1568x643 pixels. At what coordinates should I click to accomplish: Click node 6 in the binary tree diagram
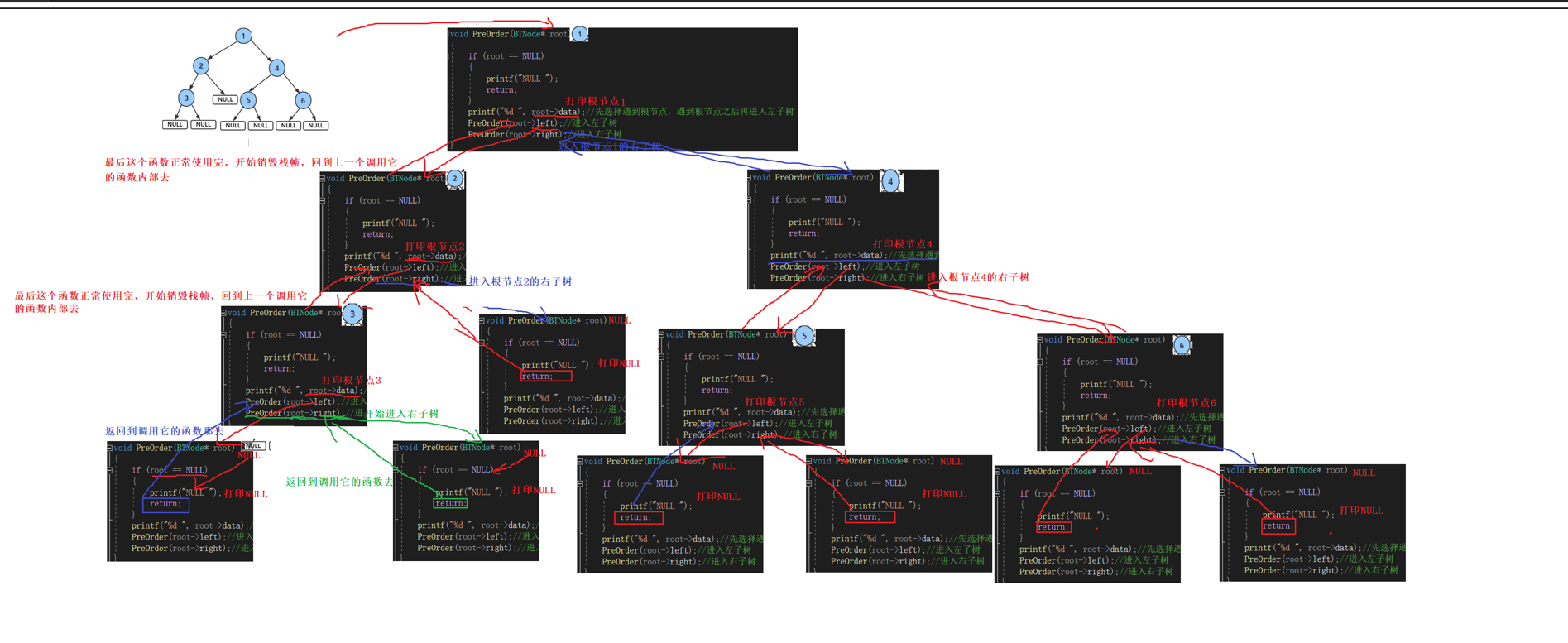pos(303,100)
